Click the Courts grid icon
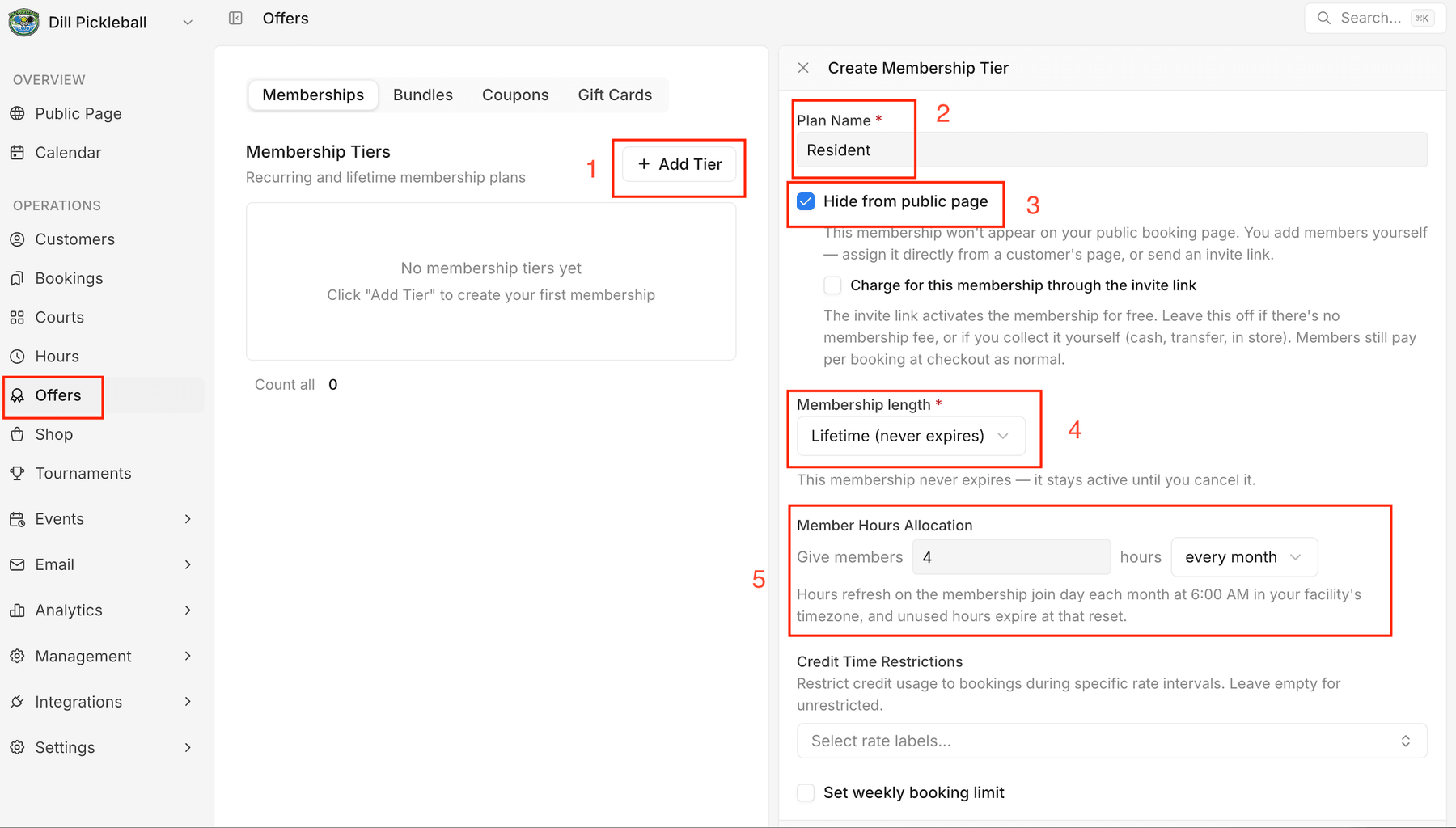 coord(17,317)
